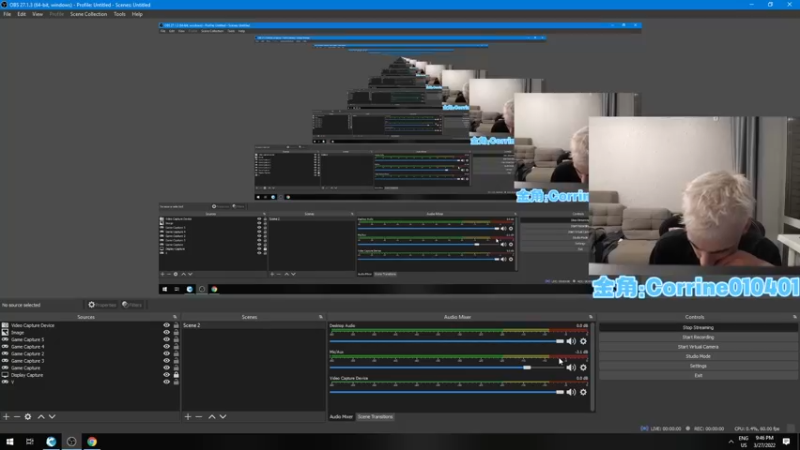The image size is (800, 450).
Task: Open Google Chrome from the taskbar
Action: tap(92, 442)
